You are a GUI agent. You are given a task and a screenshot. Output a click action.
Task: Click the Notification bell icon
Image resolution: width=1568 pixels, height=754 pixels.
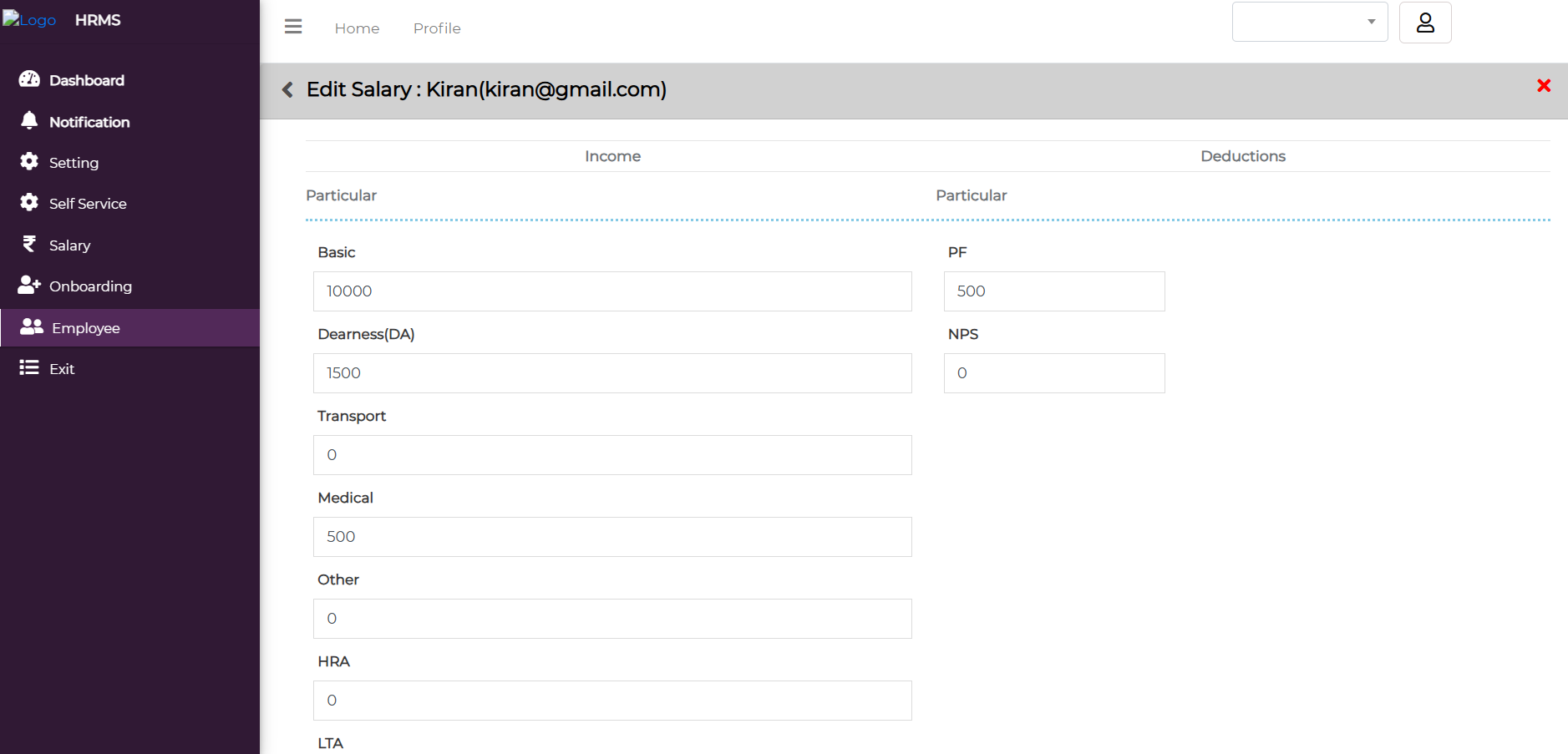(x=29, y=121)
